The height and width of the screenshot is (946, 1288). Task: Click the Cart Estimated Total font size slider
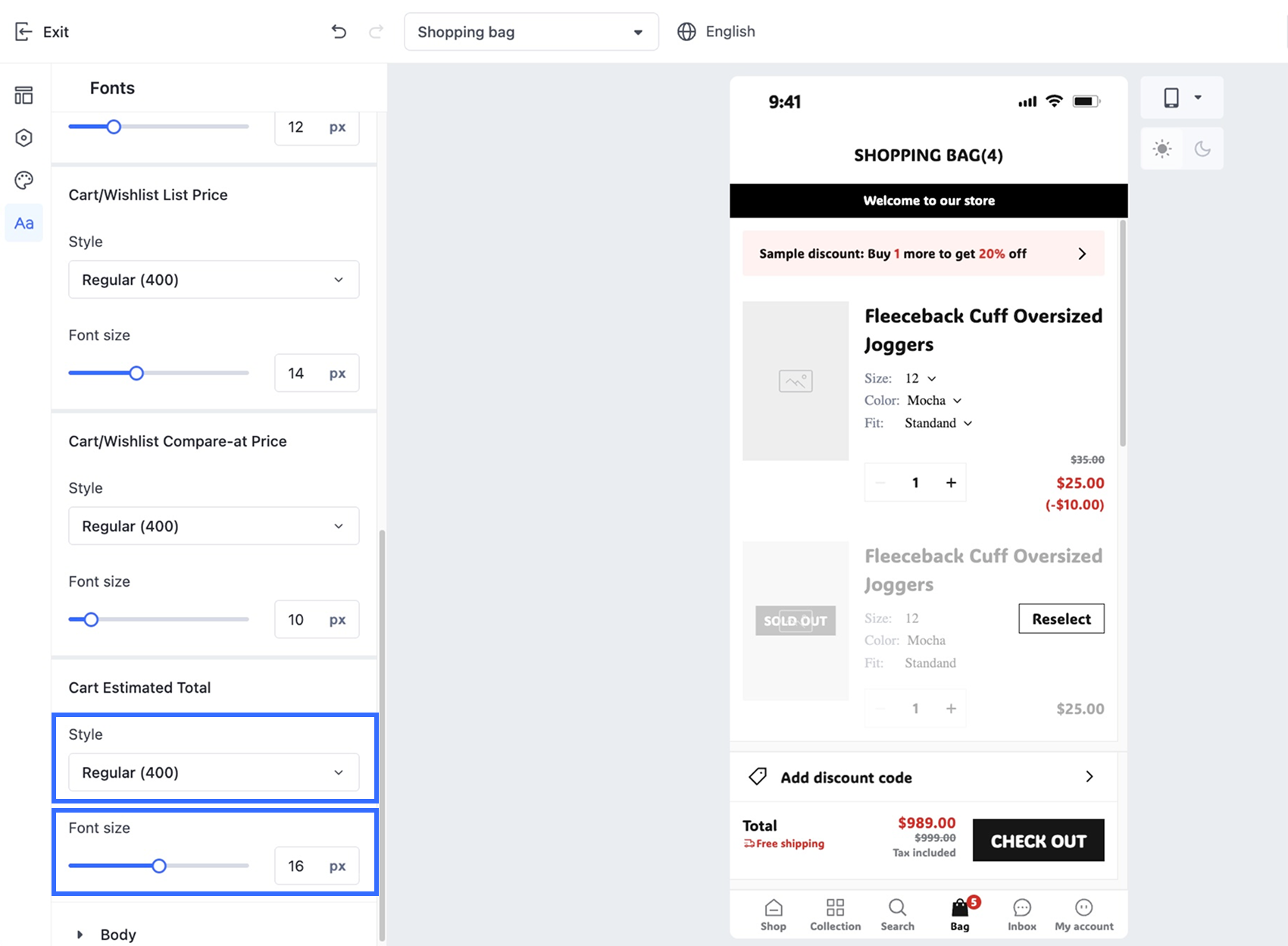tap(158, 866)
